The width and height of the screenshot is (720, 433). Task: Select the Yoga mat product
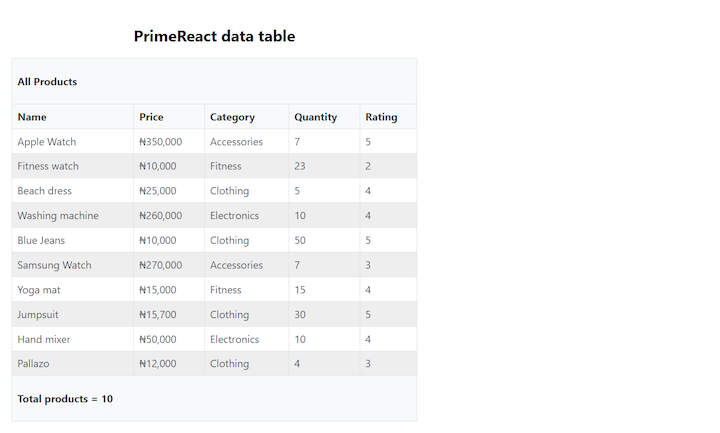click(x=39, y=290)
